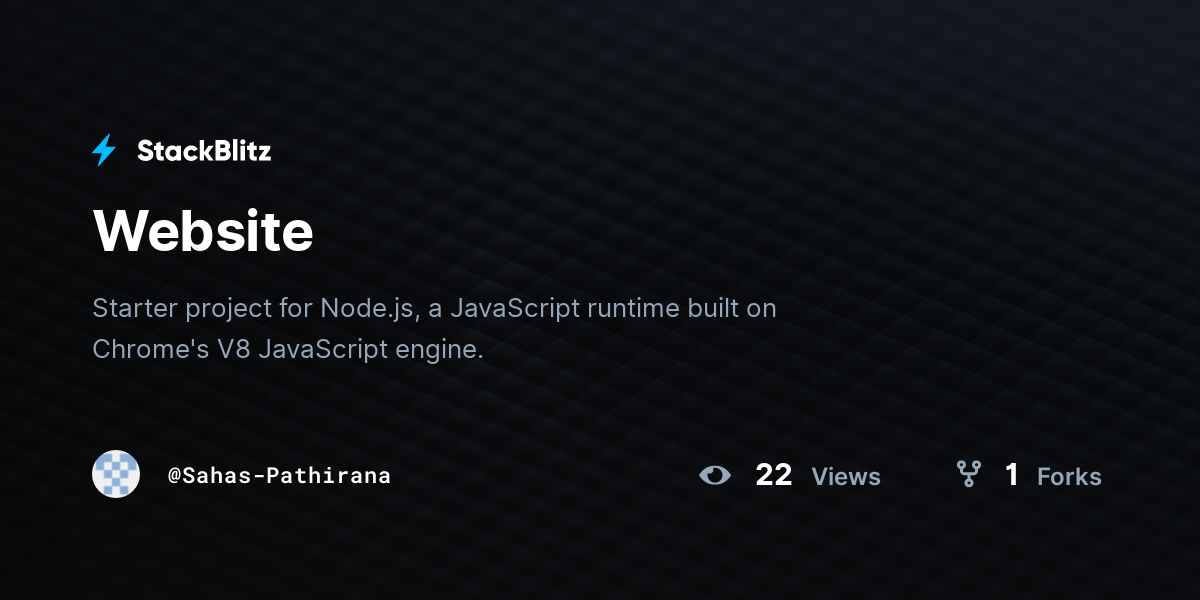Screen dimensions: 1200x600
Task: Click the description line starting with Chrome's V8
Action: 288,349
